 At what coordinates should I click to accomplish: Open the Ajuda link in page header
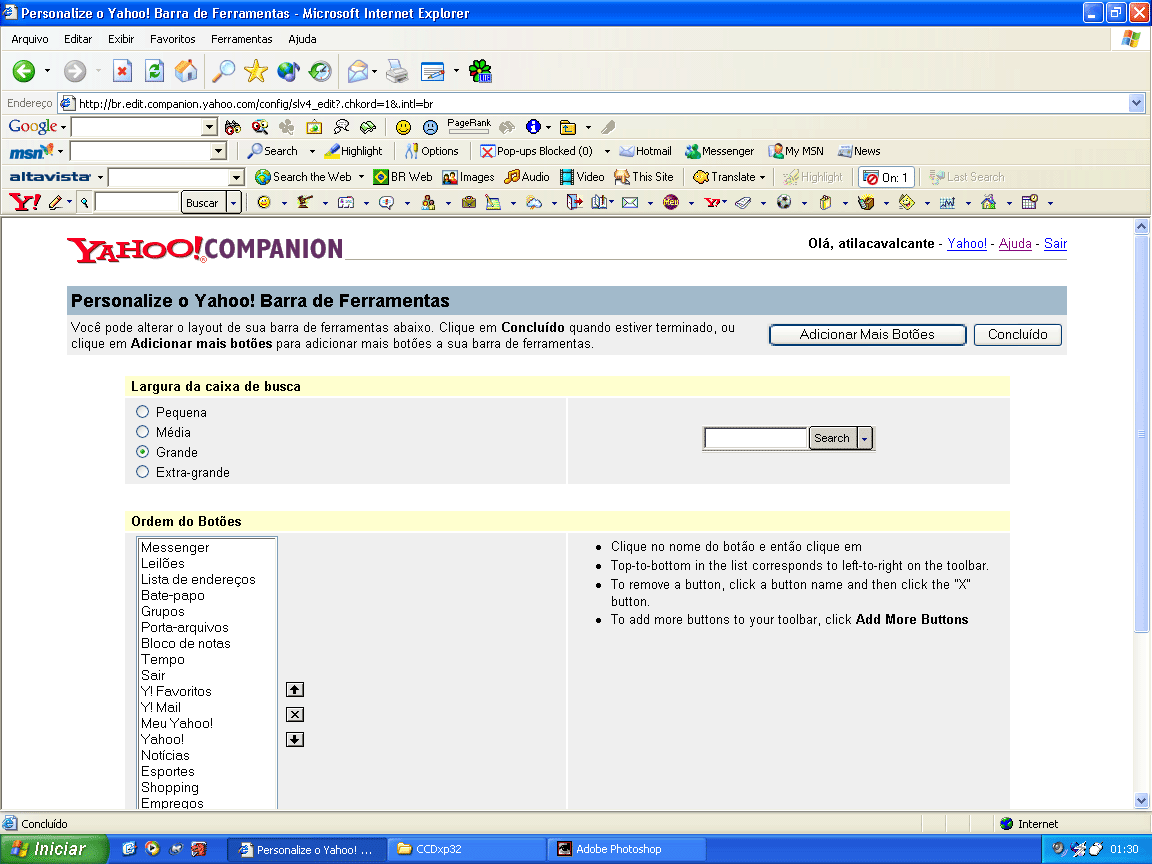coord(1015,244)
